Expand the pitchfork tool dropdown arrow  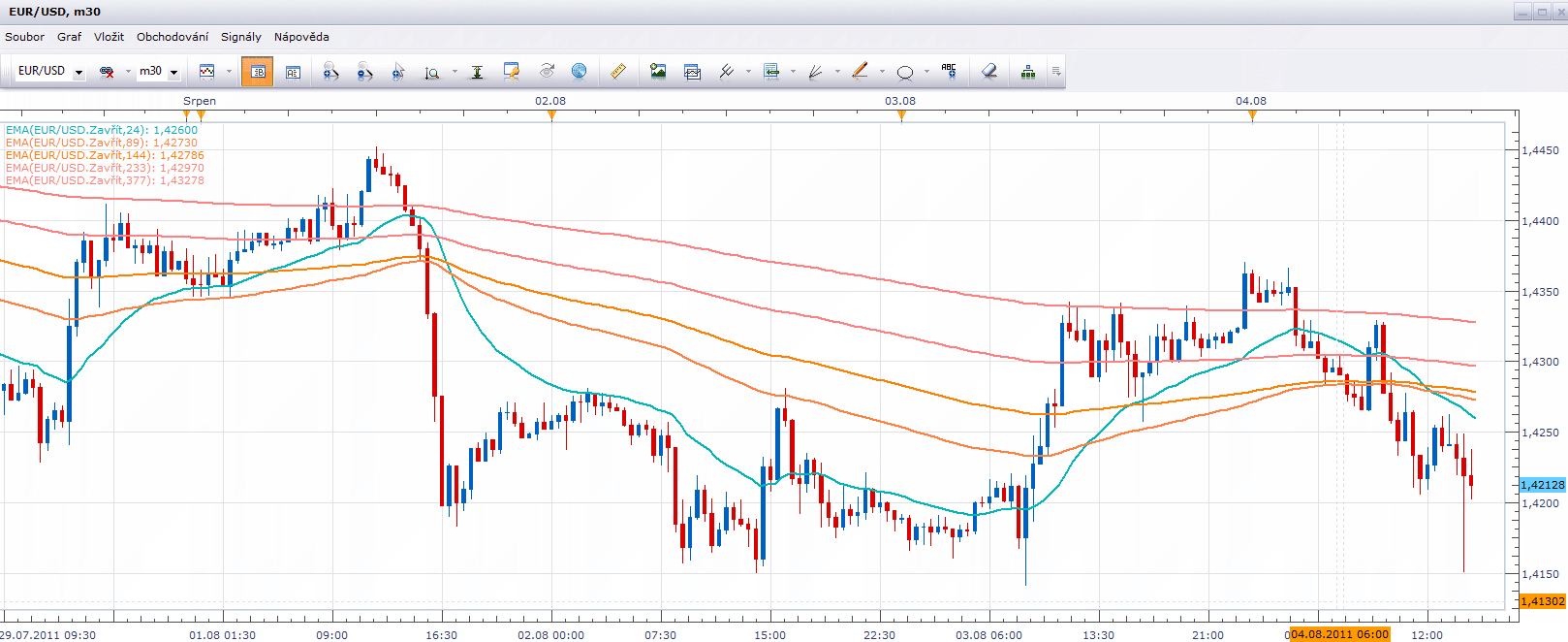pos(748,72)
